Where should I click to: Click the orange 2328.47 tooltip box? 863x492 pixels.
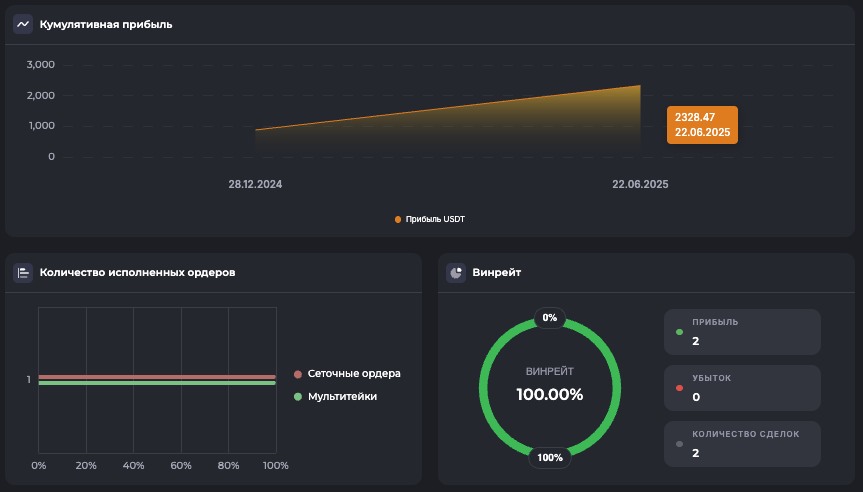click(x=702, y=125)
